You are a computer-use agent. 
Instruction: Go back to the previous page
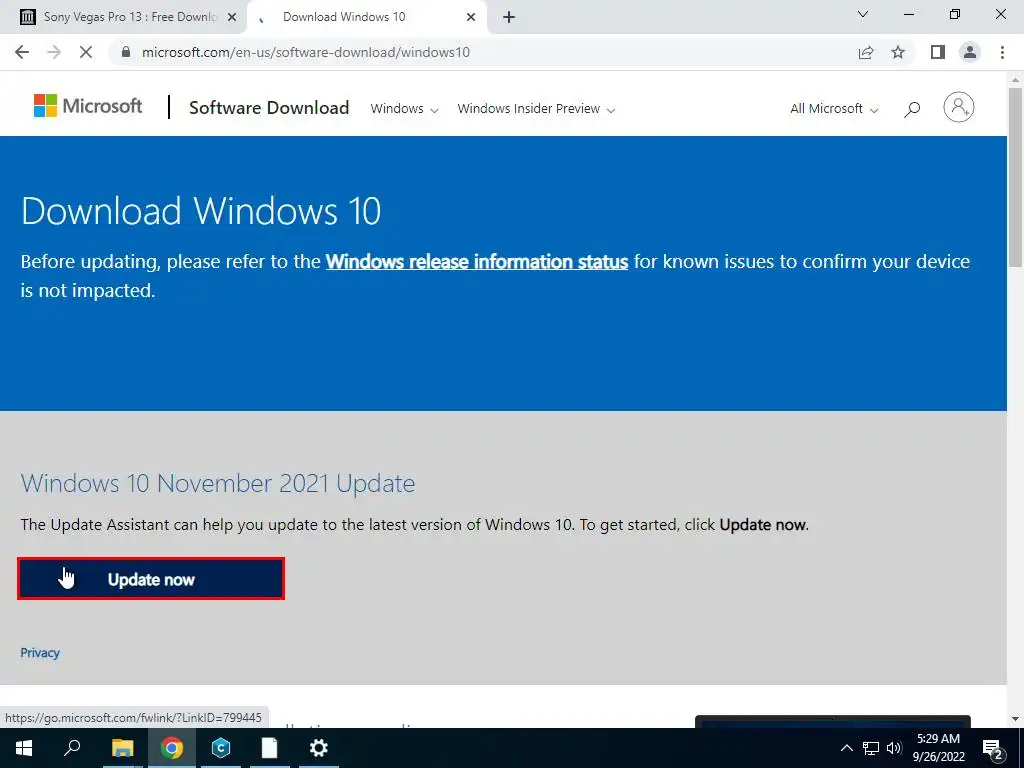[22, 52]
